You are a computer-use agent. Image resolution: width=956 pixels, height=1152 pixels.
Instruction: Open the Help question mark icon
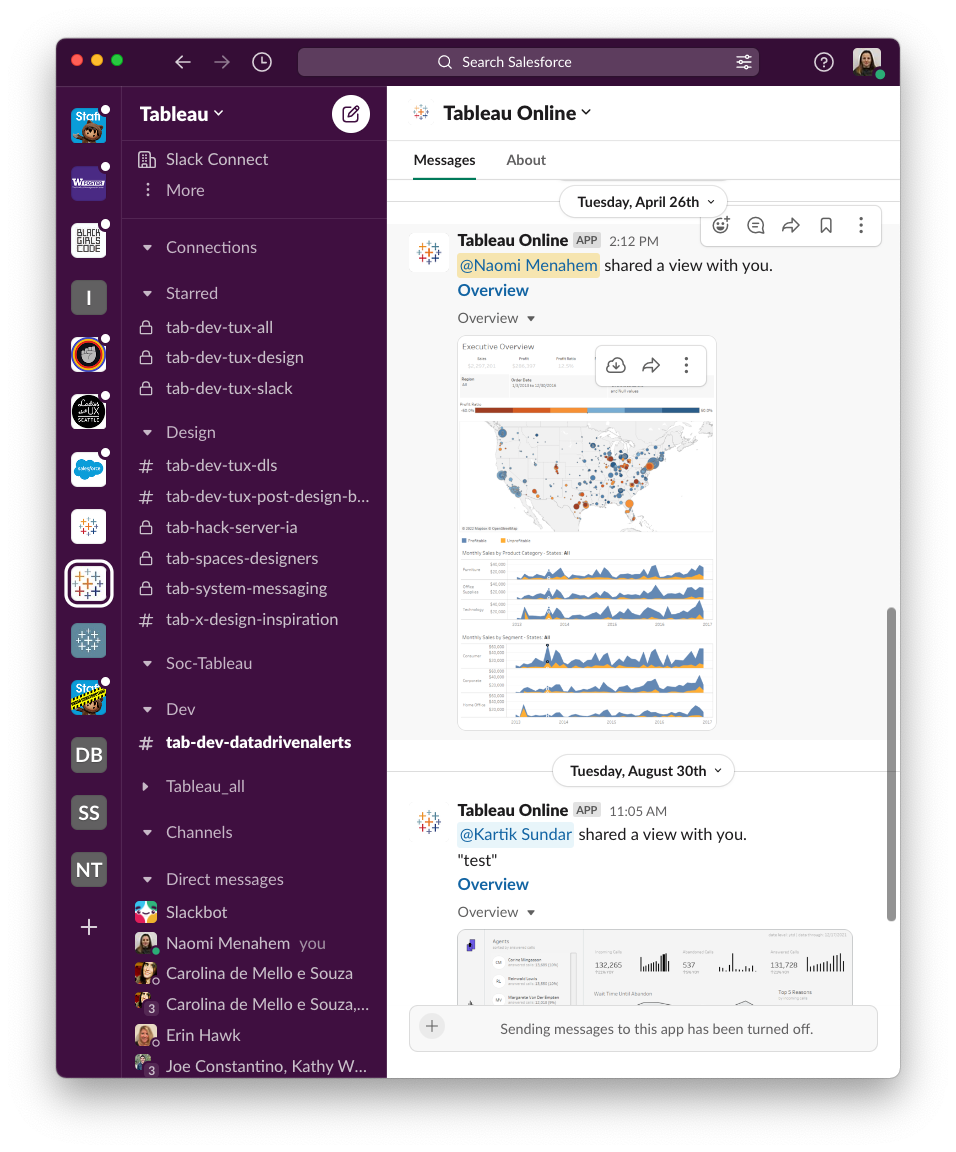click(x=824, y=62)
